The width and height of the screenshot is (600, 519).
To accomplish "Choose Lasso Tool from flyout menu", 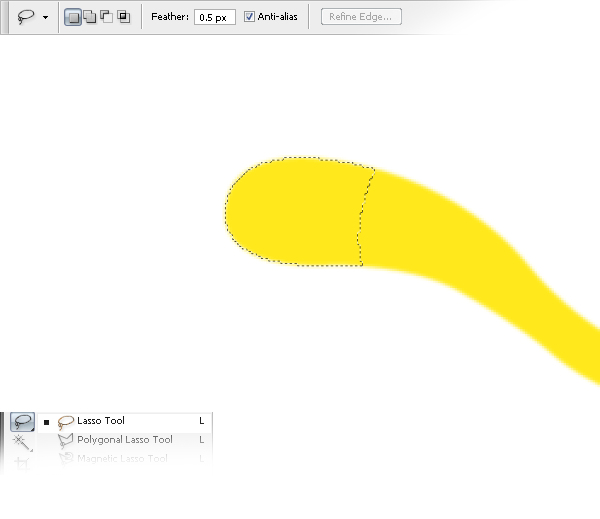I will [125, 421].
